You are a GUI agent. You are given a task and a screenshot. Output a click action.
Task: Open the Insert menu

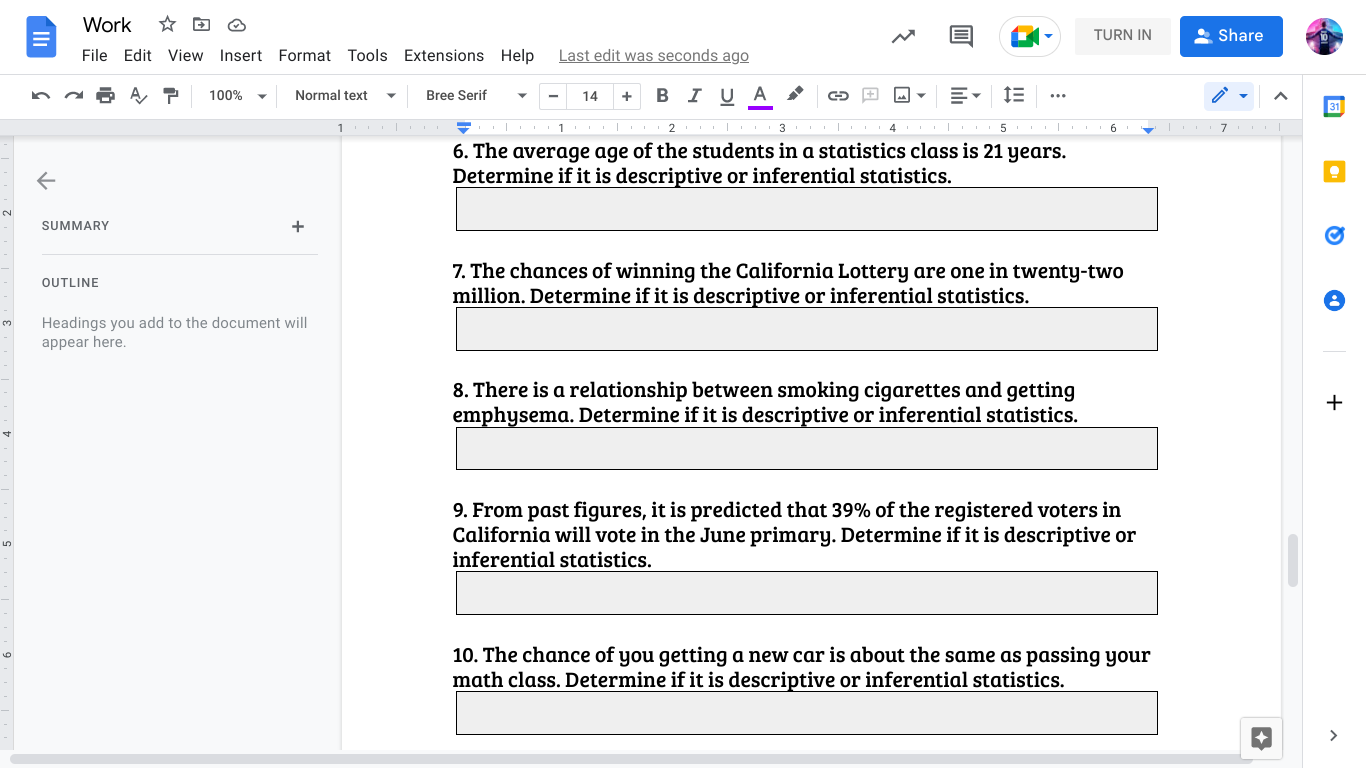[241, 56]
